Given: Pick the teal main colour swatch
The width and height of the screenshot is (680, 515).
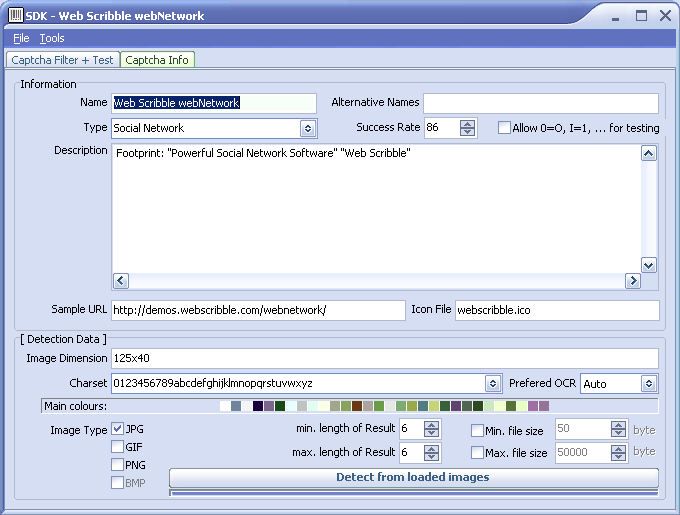Looking at the screenshot, I should coord(423,406).
